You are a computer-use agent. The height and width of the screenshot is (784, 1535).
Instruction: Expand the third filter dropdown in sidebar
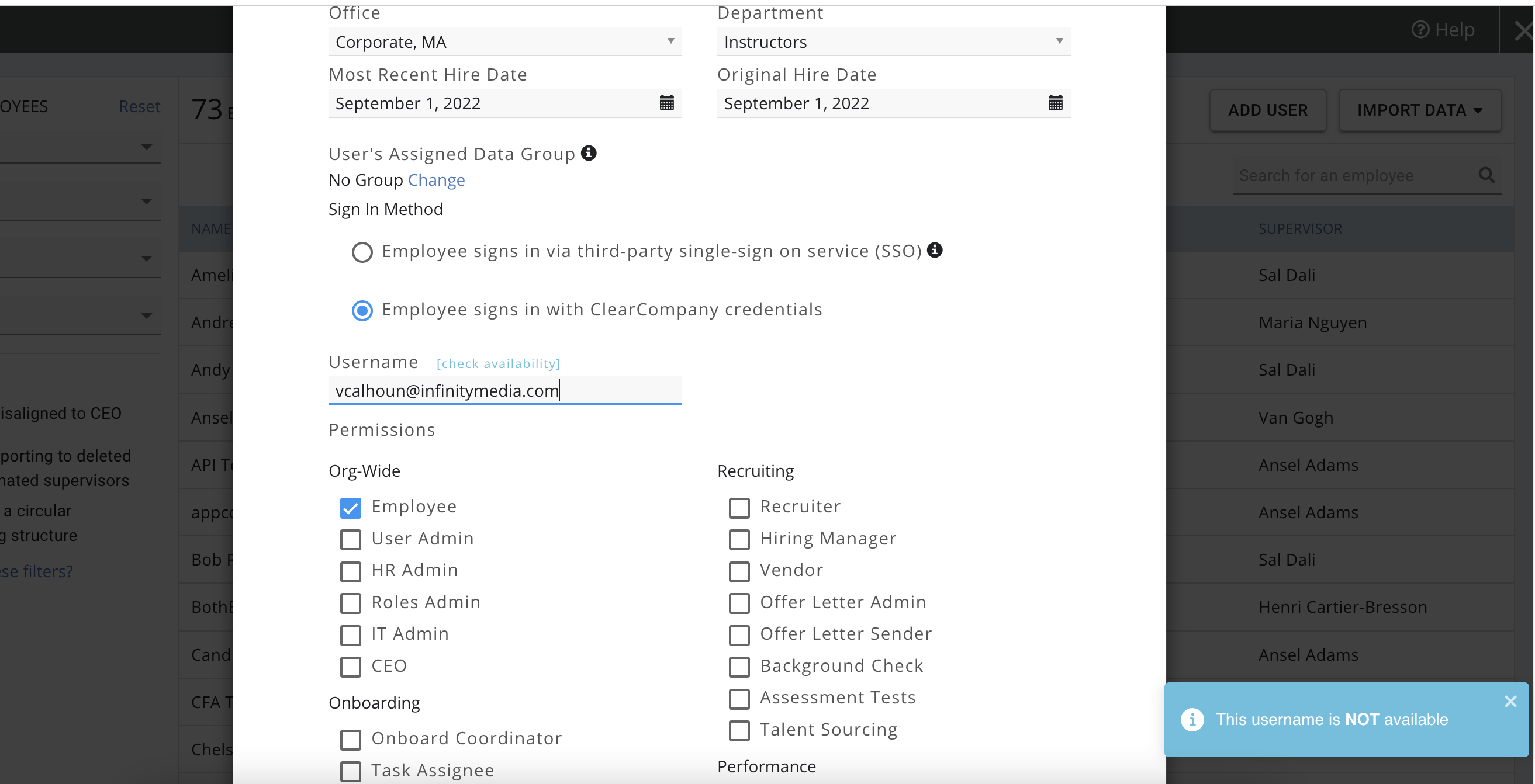tap(80, 259)
